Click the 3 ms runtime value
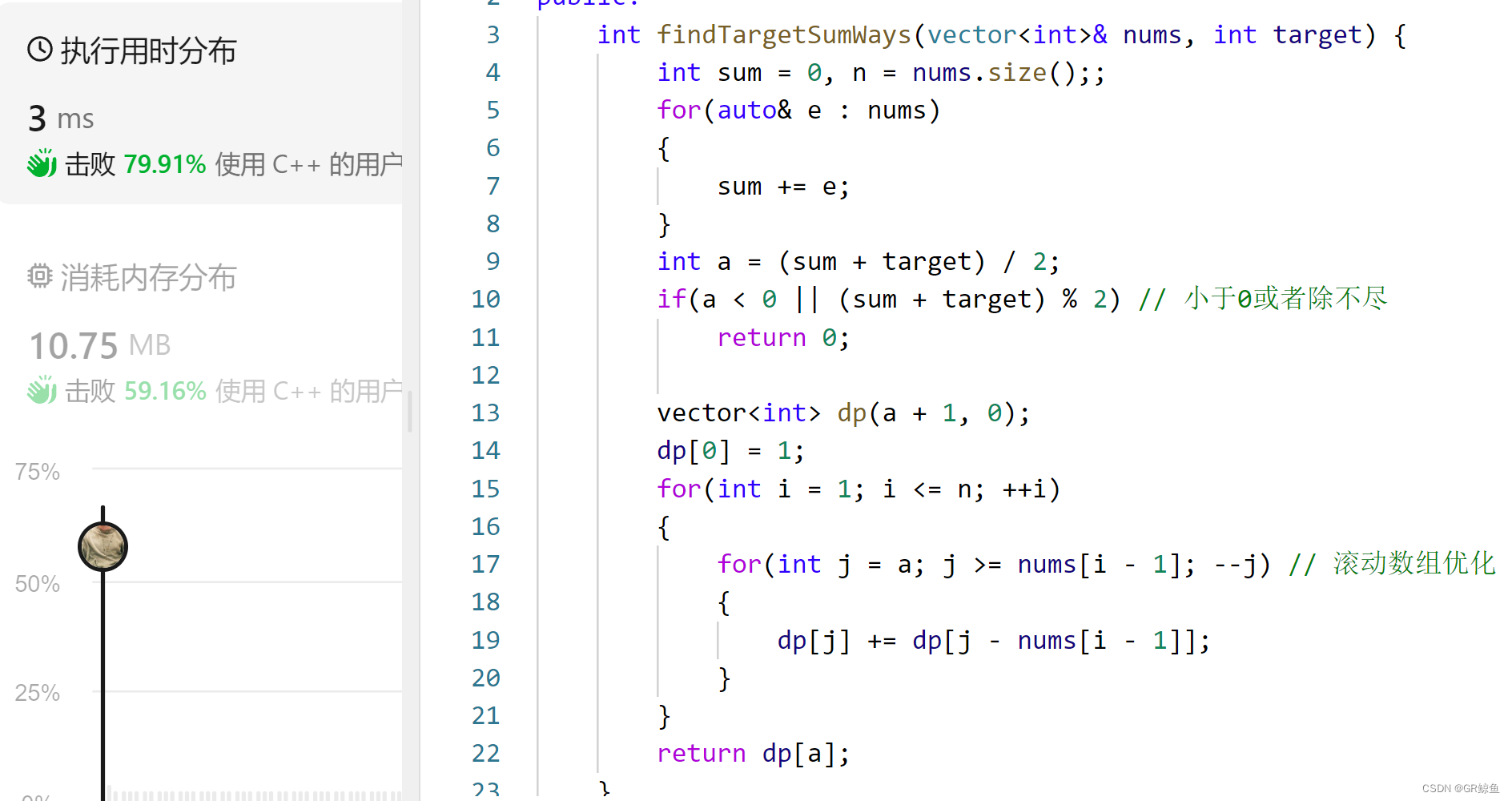The image size is (1512, 801). coord(61,119)
